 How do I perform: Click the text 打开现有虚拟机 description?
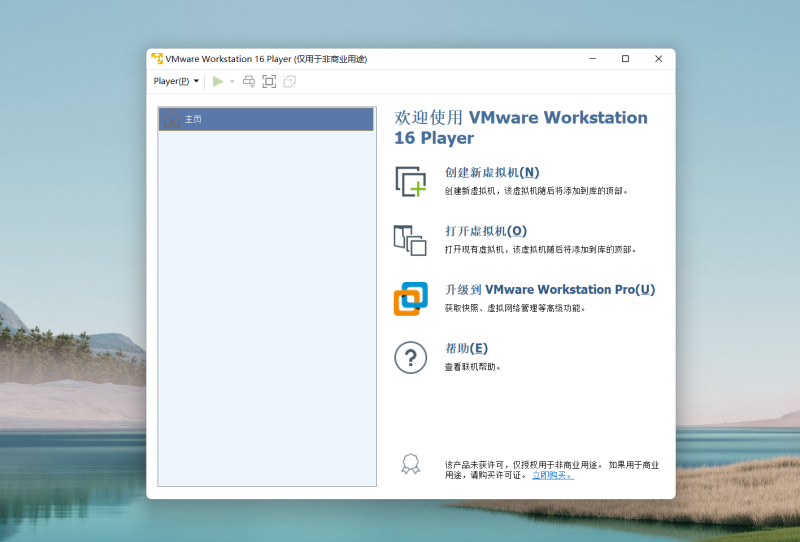pos(540,250)
